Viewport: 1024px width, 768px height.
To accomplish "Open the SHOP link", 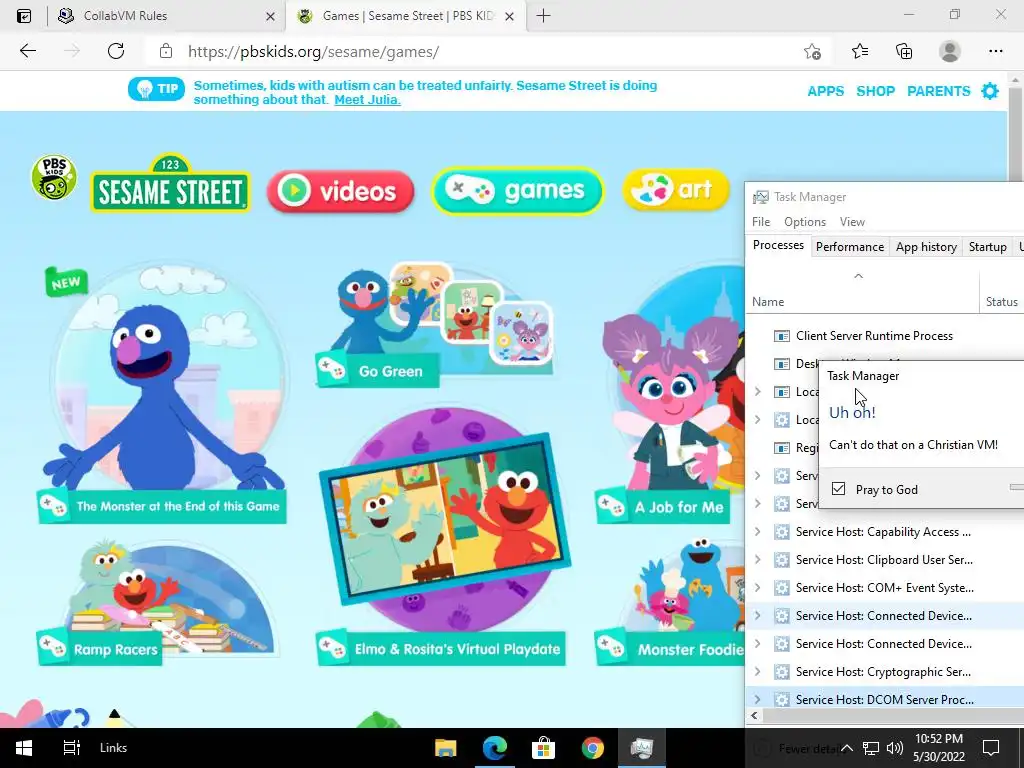I will point(875,91).
